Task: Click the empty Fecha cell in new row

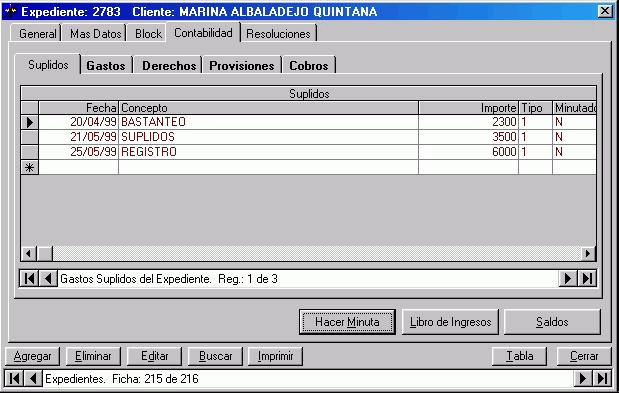Action: [79, 167]
